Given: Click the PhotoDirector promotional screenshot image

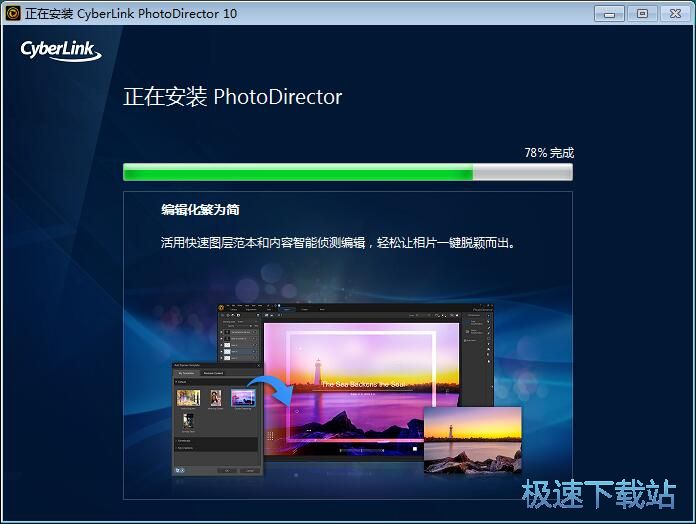Looking at the screenshot, I should click(347, 389).
